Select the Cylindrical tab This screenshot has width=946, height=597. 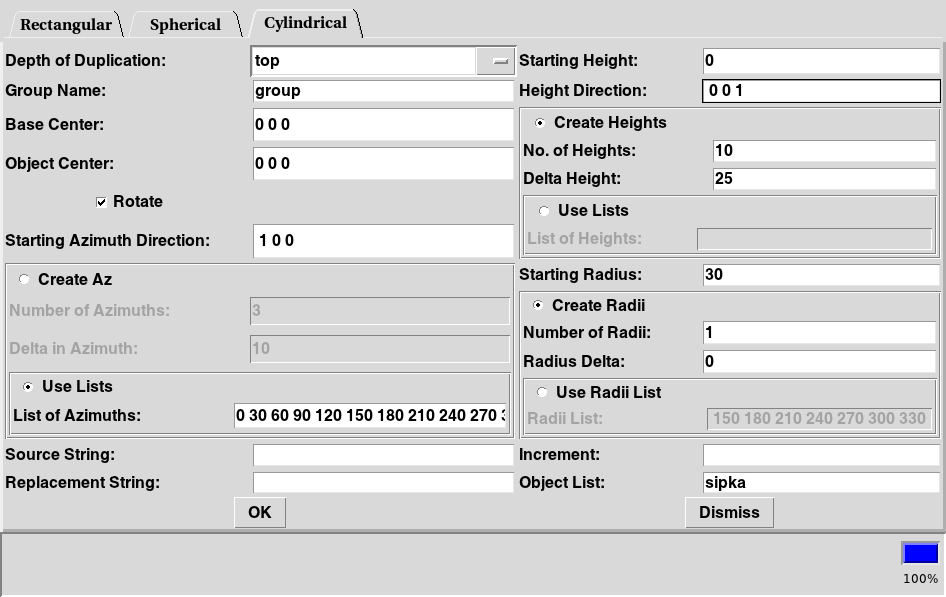(305, 23)
